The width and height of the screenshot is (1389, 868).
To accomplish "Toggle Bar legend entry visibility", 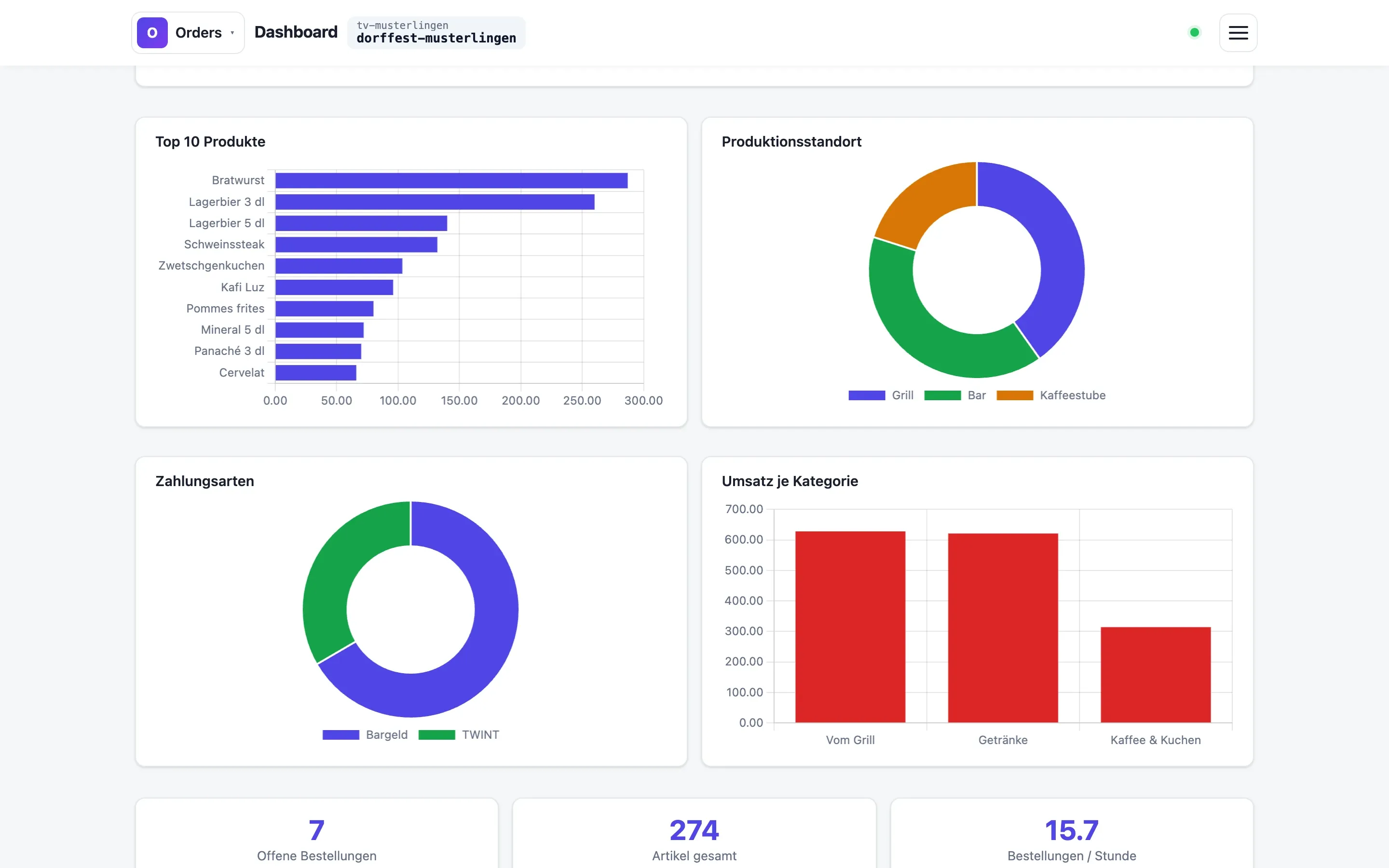I will click(955, 395).
